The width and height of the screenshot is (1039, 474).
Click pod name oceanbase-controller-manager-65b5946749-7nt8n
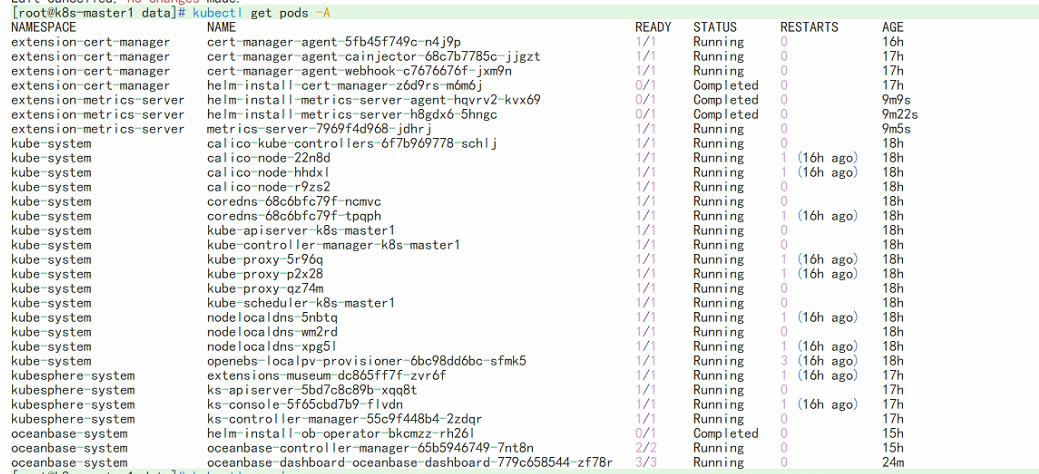pyautogui.click(x=370, y=448)
